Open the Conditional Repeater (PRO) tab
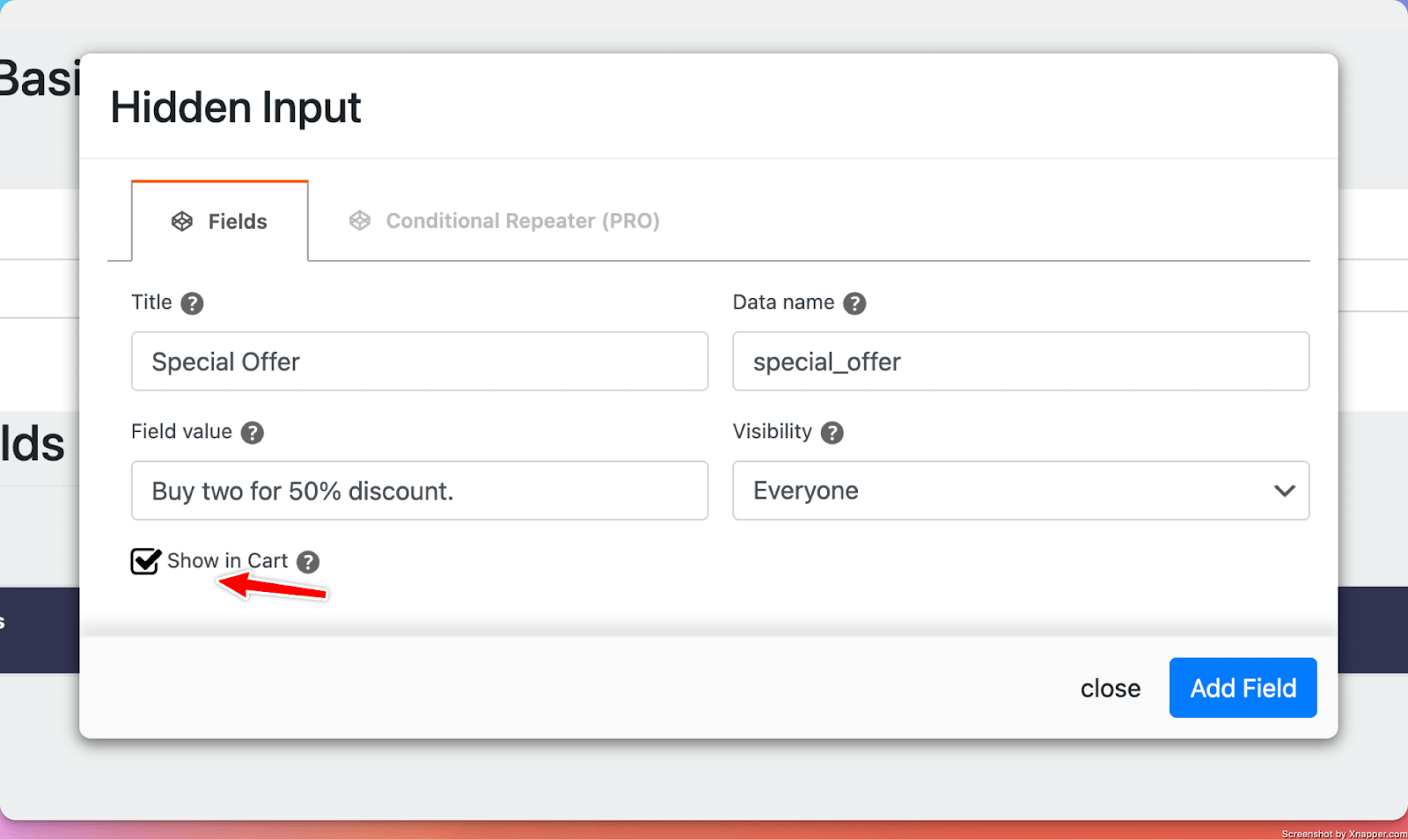The width and height of the screenshot is (1408, 840). (522, 221)
